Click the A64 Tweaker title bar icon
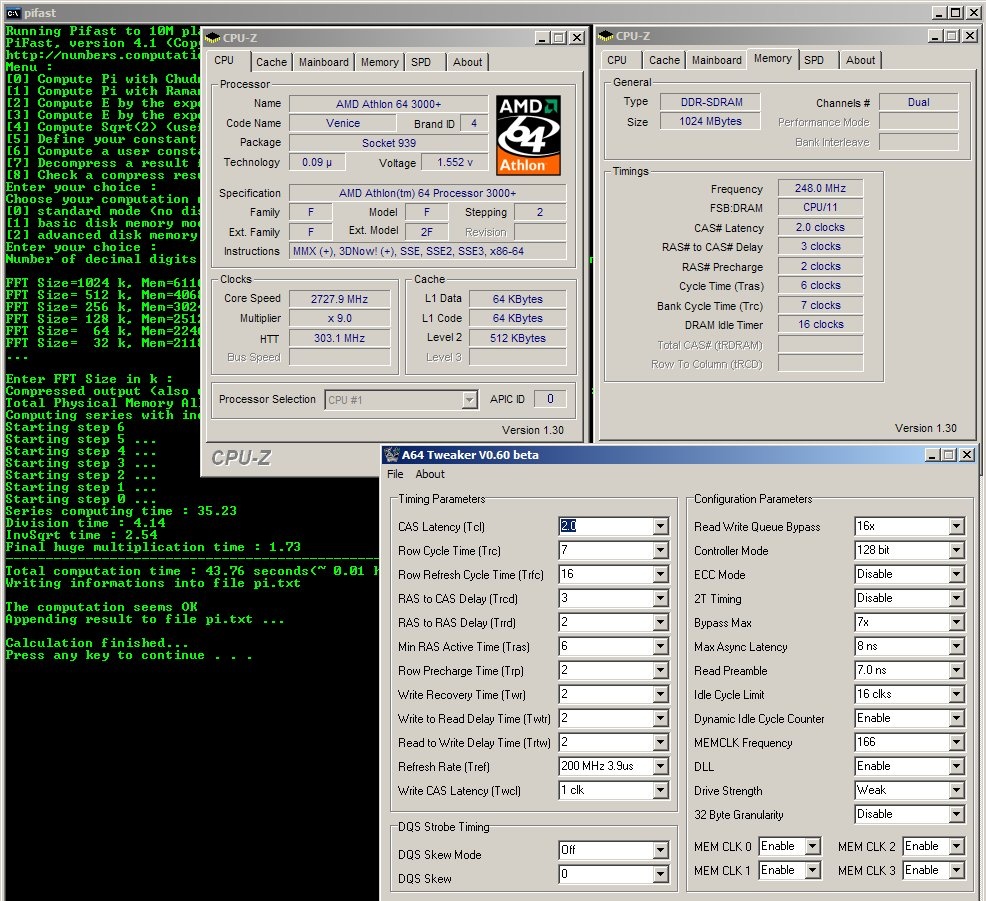Screen dimensions: 986x901 pos(392,455)
